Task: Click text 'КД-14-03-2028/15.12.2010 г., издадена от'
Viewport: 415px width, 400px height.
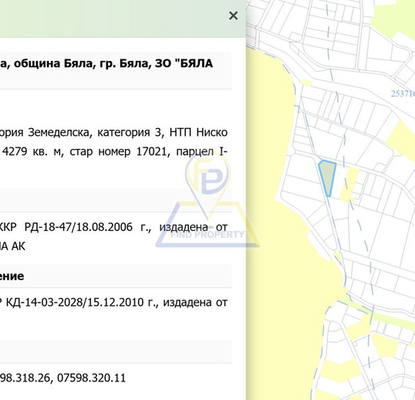Action: (117, 303)
